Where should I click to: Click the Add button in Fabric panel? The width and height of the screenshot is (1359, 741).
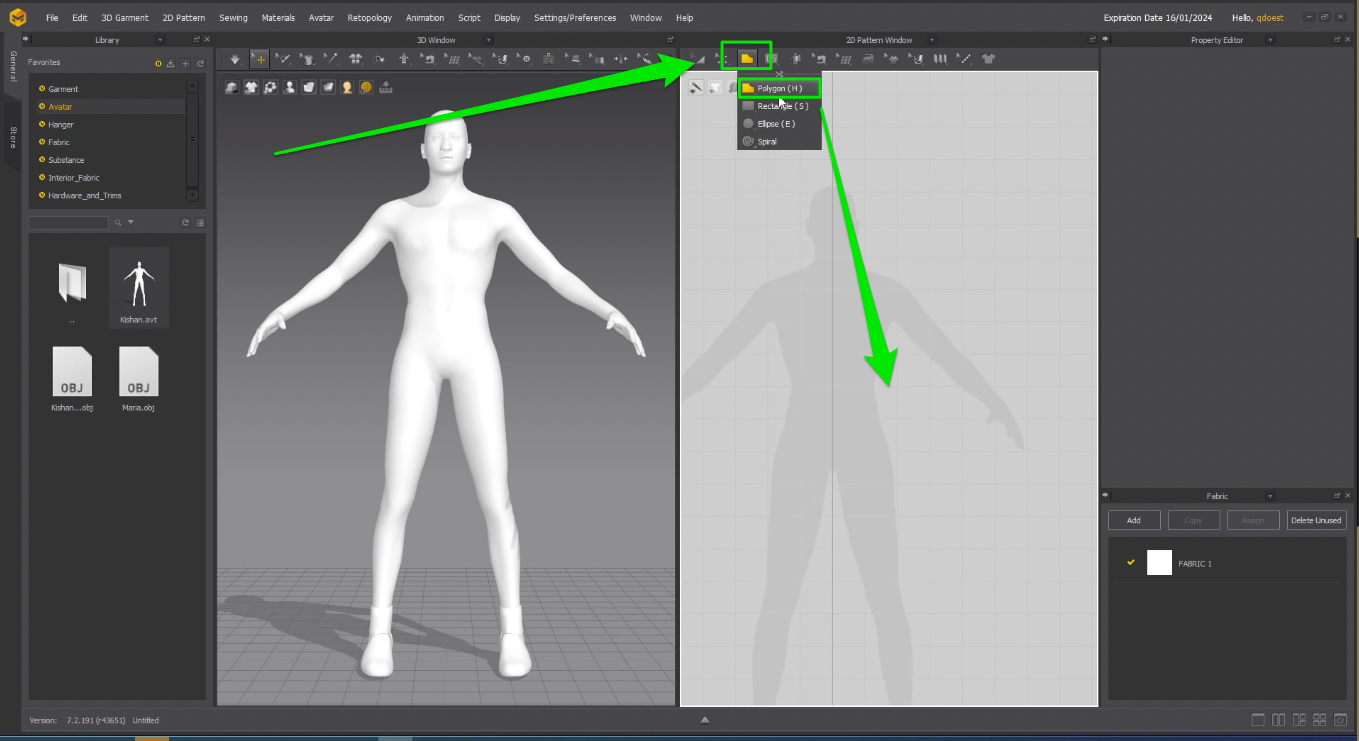[x=1134, y=520]
